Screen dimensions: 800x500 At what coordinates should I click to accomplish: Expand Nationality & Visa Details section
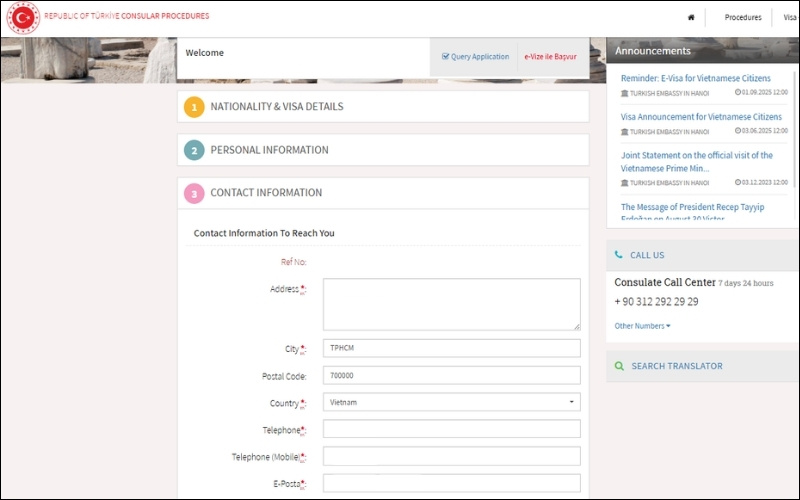(x=277, y=107)
